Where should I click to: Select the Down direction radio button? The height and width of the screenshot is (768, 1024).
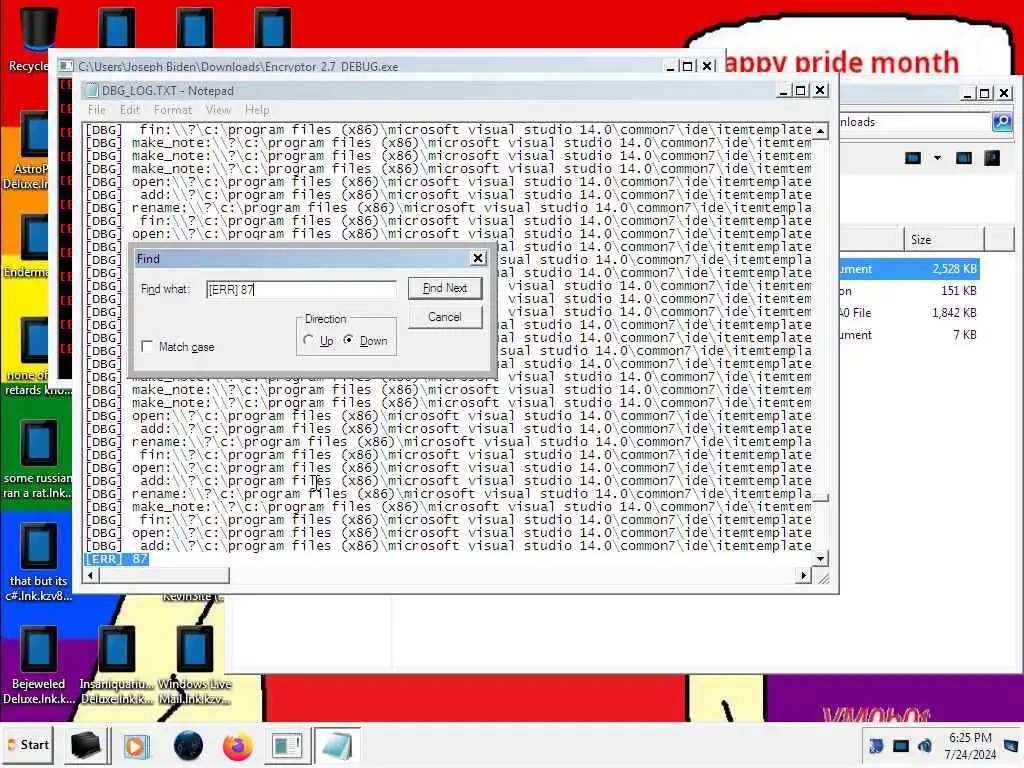click(349, 340)
